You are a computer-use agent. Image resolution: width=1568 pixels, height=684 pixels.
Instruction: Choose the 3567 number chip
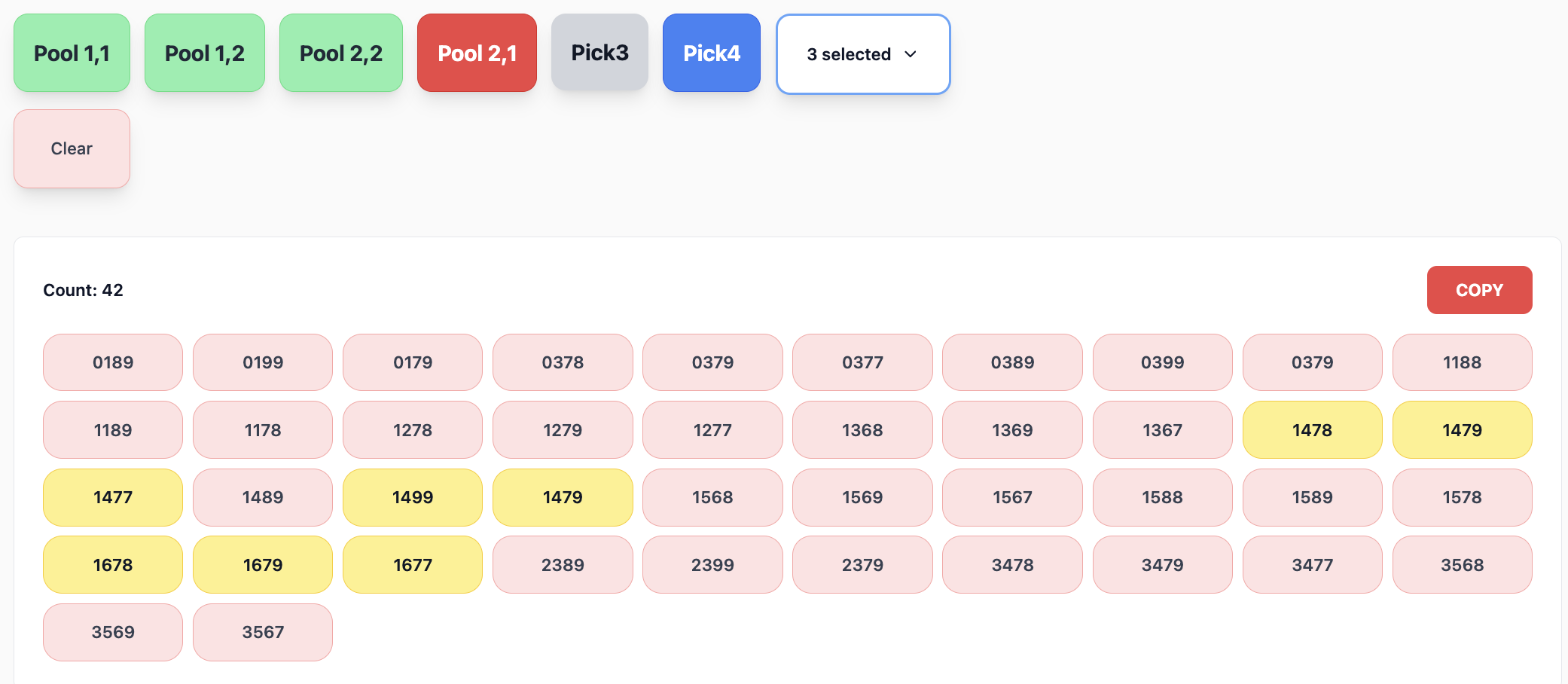click(x=263, y=632)
